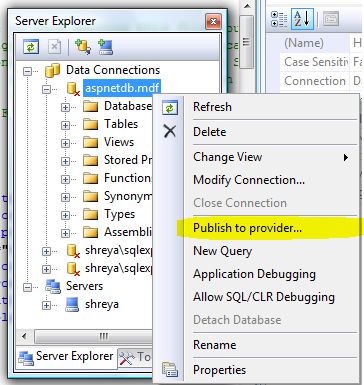Close the Server Explorer panel
The image size is (364, 385).
(213, 22)
